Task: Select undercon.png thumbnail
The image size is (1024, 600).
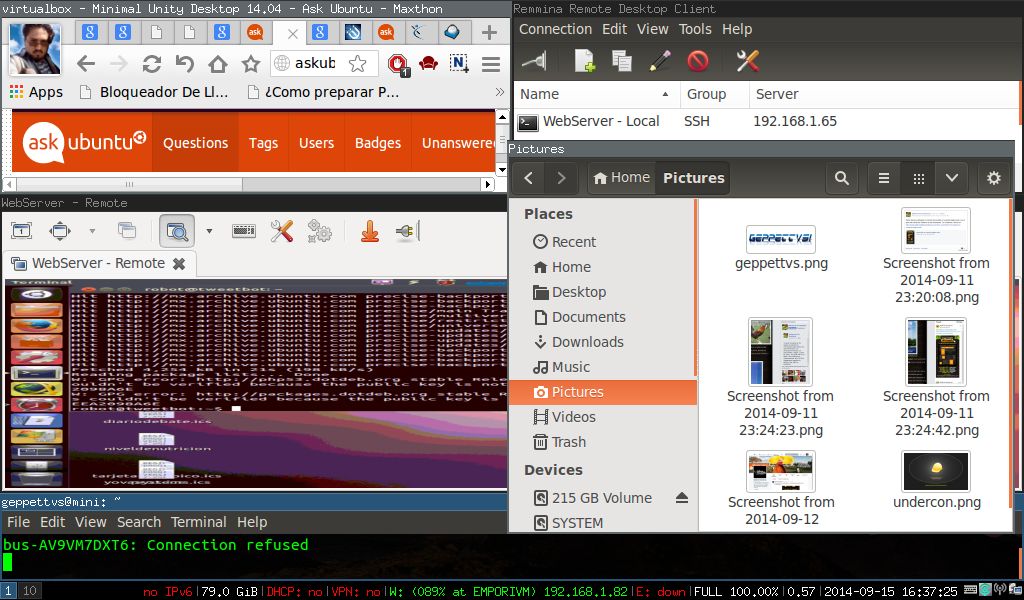Action: click(x=936, y=471)
